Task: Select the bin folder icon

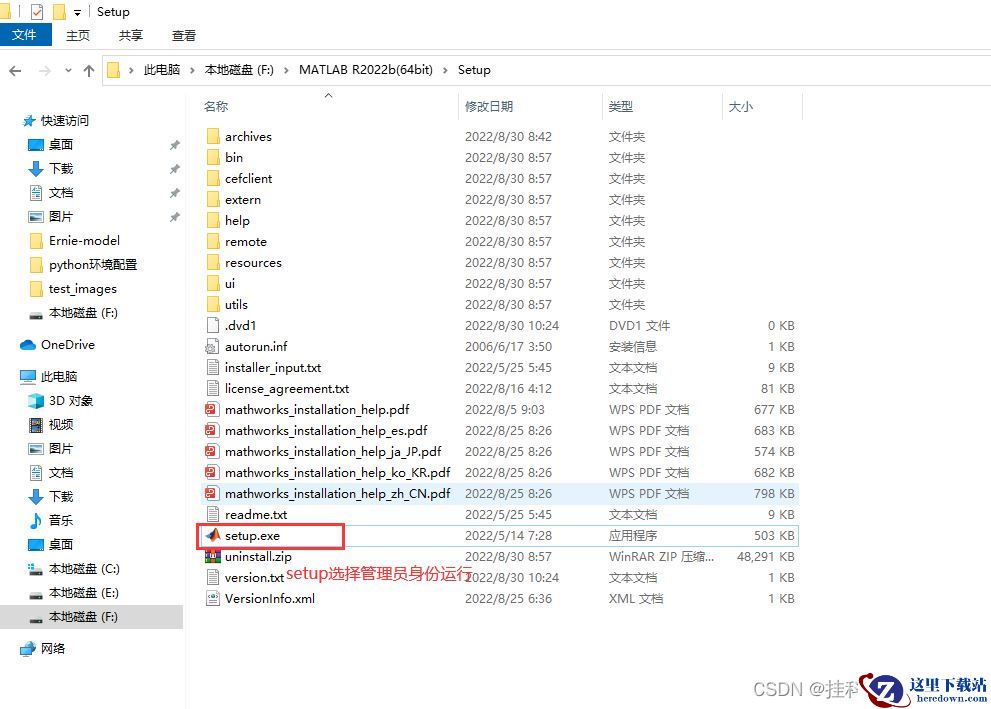Action: pos(213,157)
